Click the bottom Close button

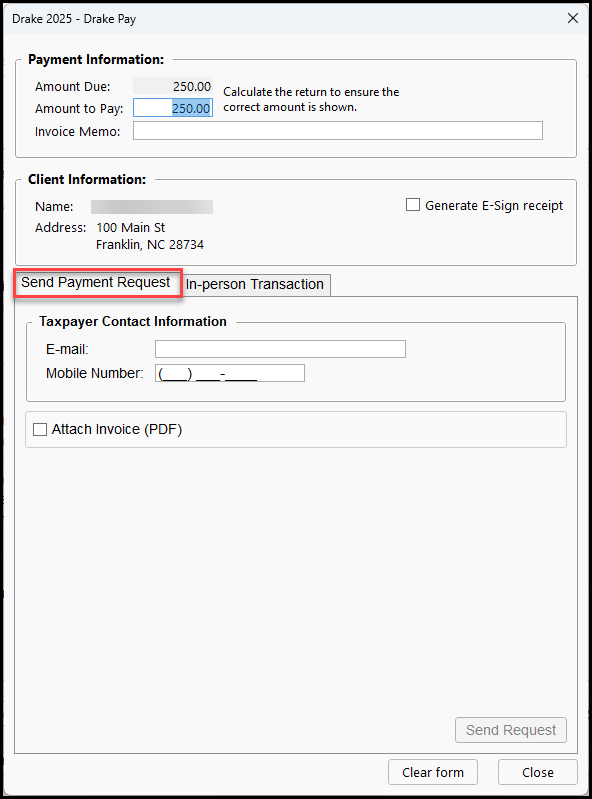(537, 773)
